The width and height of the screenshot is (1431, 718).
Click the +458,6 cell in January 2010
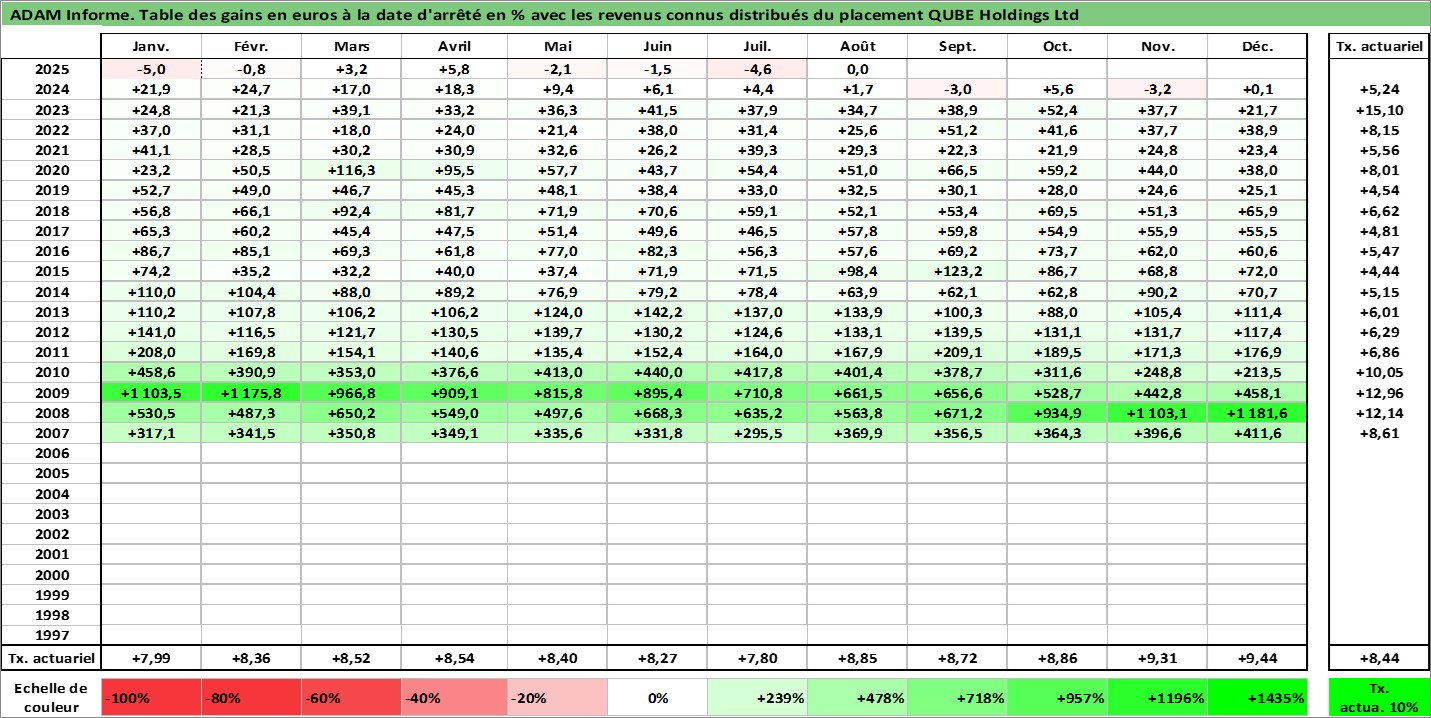point(152,372)
